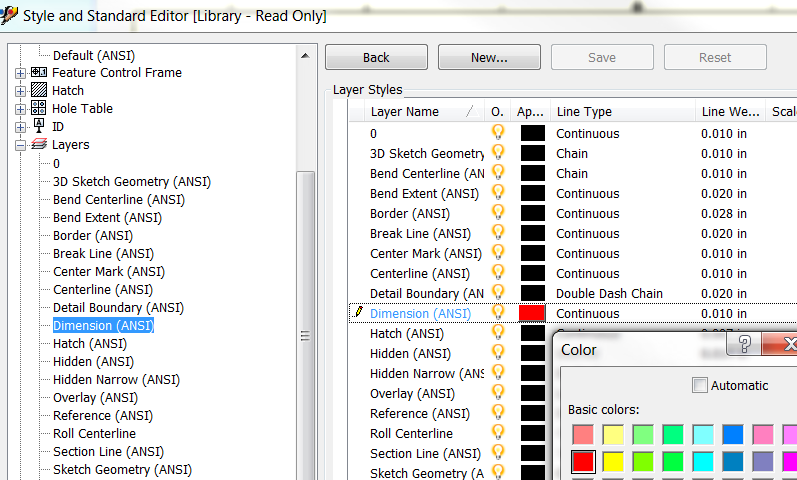Select Bend Centerline (ANSI) tree item

coord(119,199)
